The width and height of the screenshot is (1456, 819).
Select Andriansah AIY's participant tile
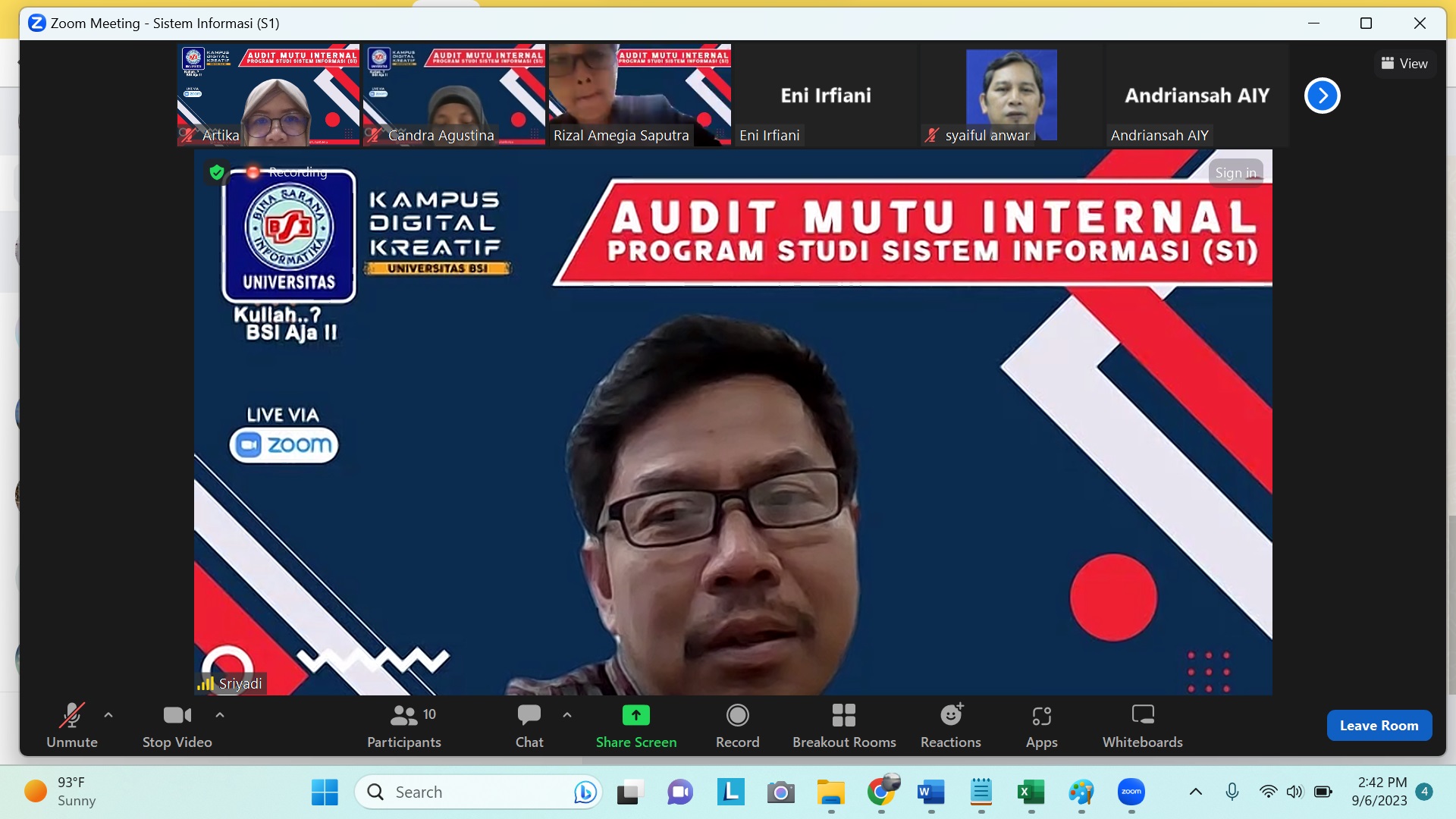click(x=1197, y=95)
